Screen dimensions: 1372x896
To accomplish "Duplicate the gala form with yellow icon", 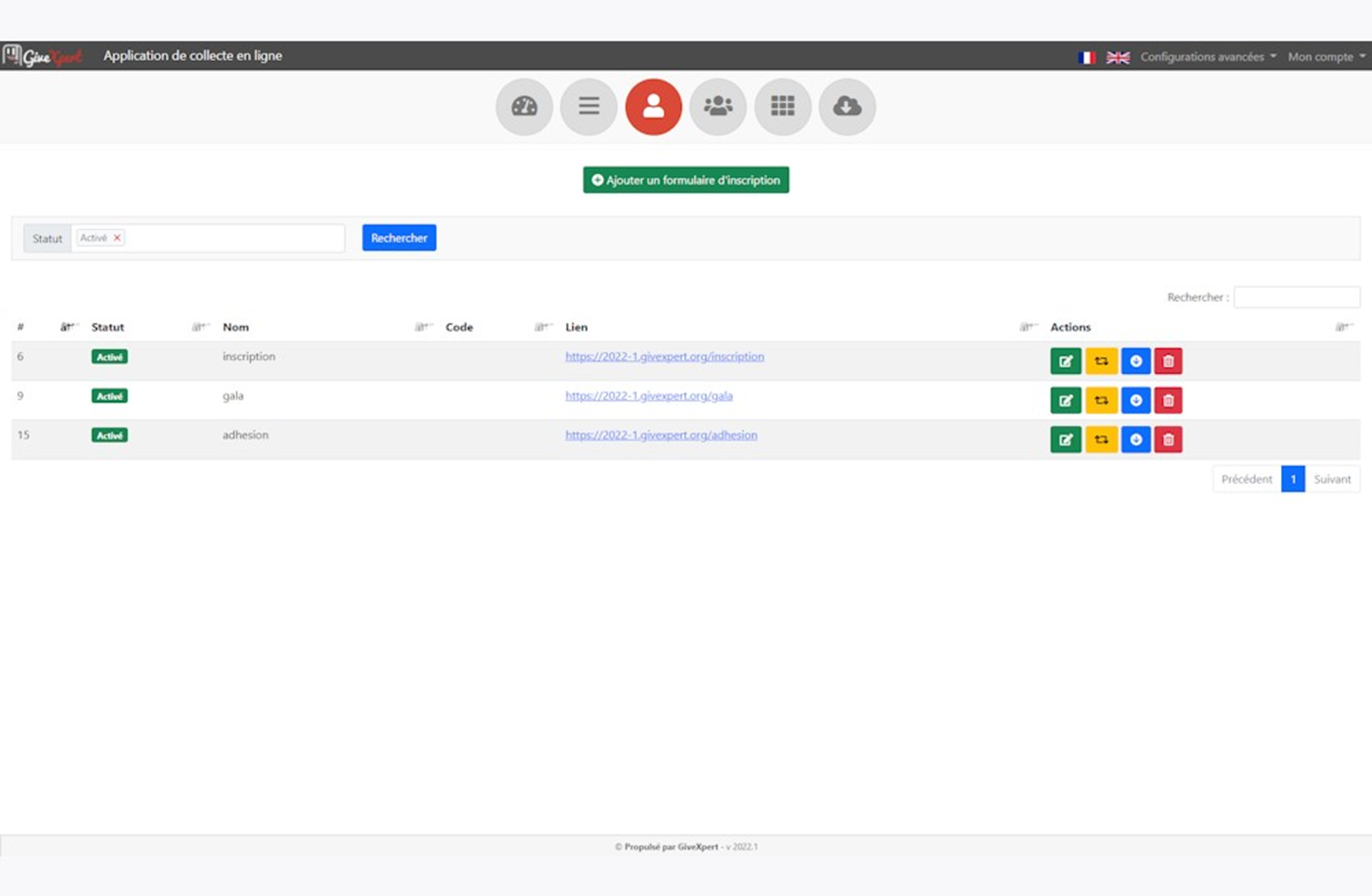I will pos(1101,400).
